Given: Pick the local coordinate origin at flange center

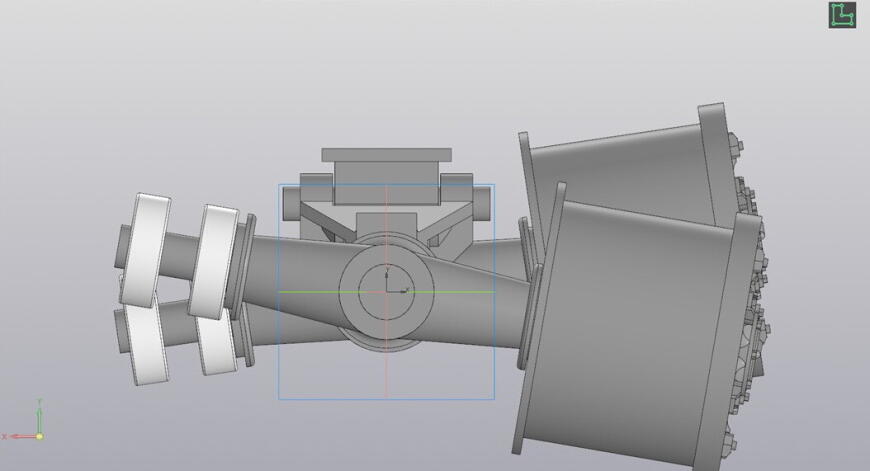Looking at the screenshot, I should (x=387, y=292).
